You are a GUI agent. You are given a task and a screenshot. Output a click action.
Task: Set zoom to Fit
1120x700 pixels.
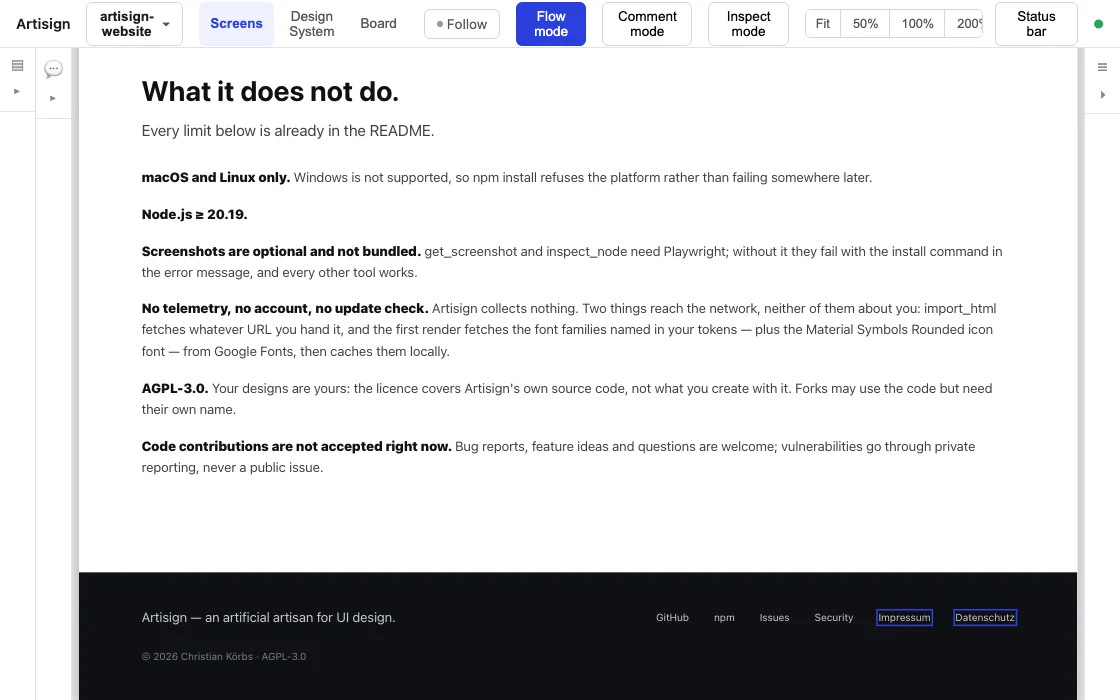pyautogui.click(x=823, y=24)
